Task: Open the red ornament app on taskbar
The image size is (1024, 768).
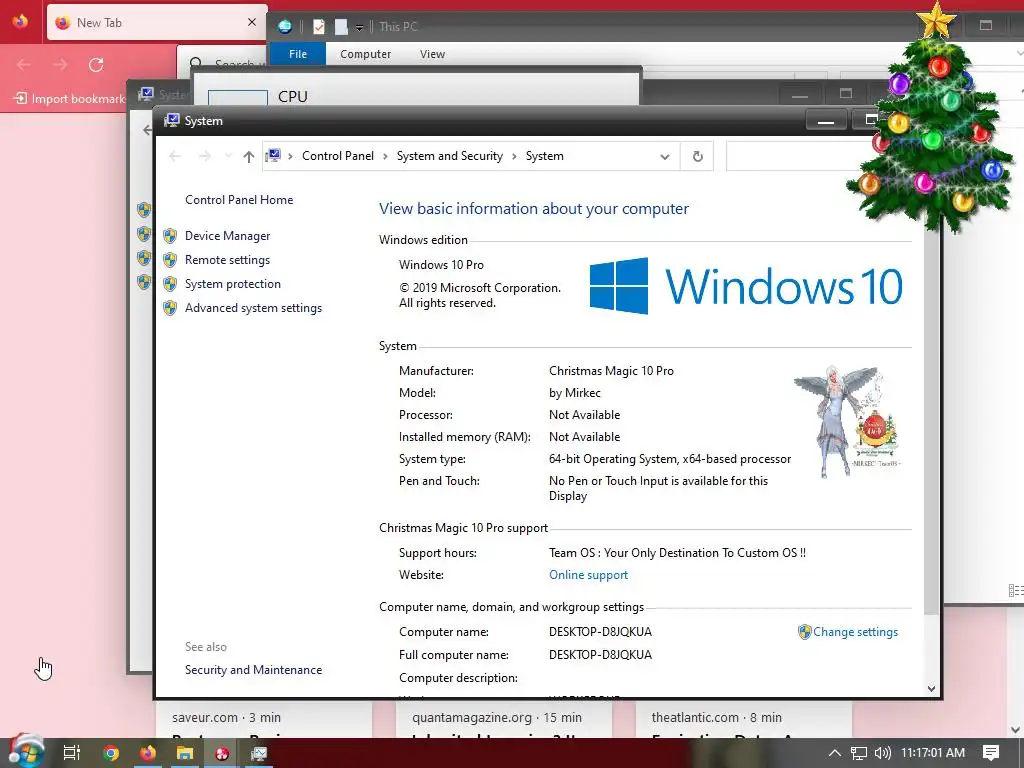Action: pyautogui.click(x=222, y=753)
